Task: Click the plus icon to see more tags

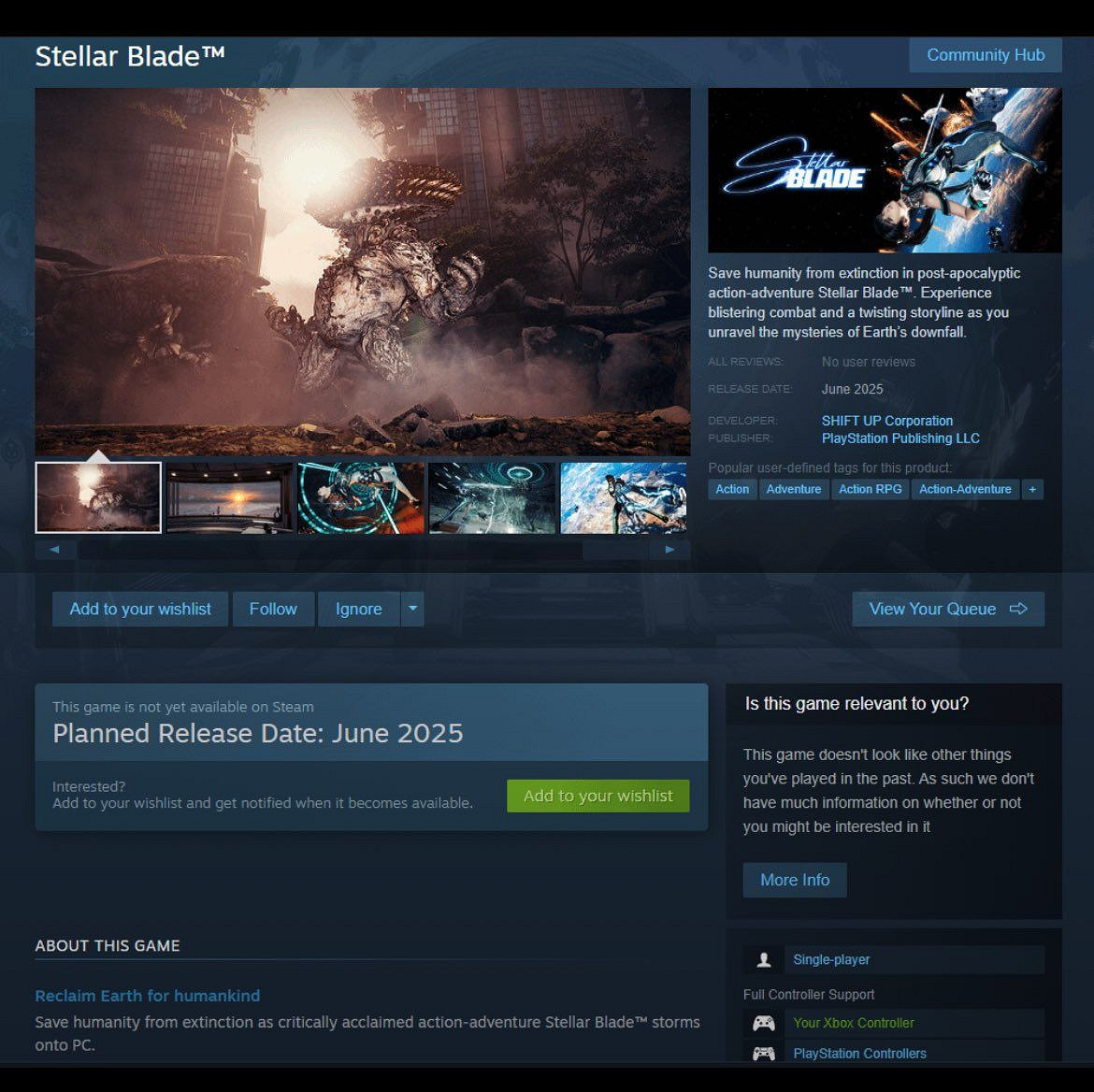Action: 1032,489
